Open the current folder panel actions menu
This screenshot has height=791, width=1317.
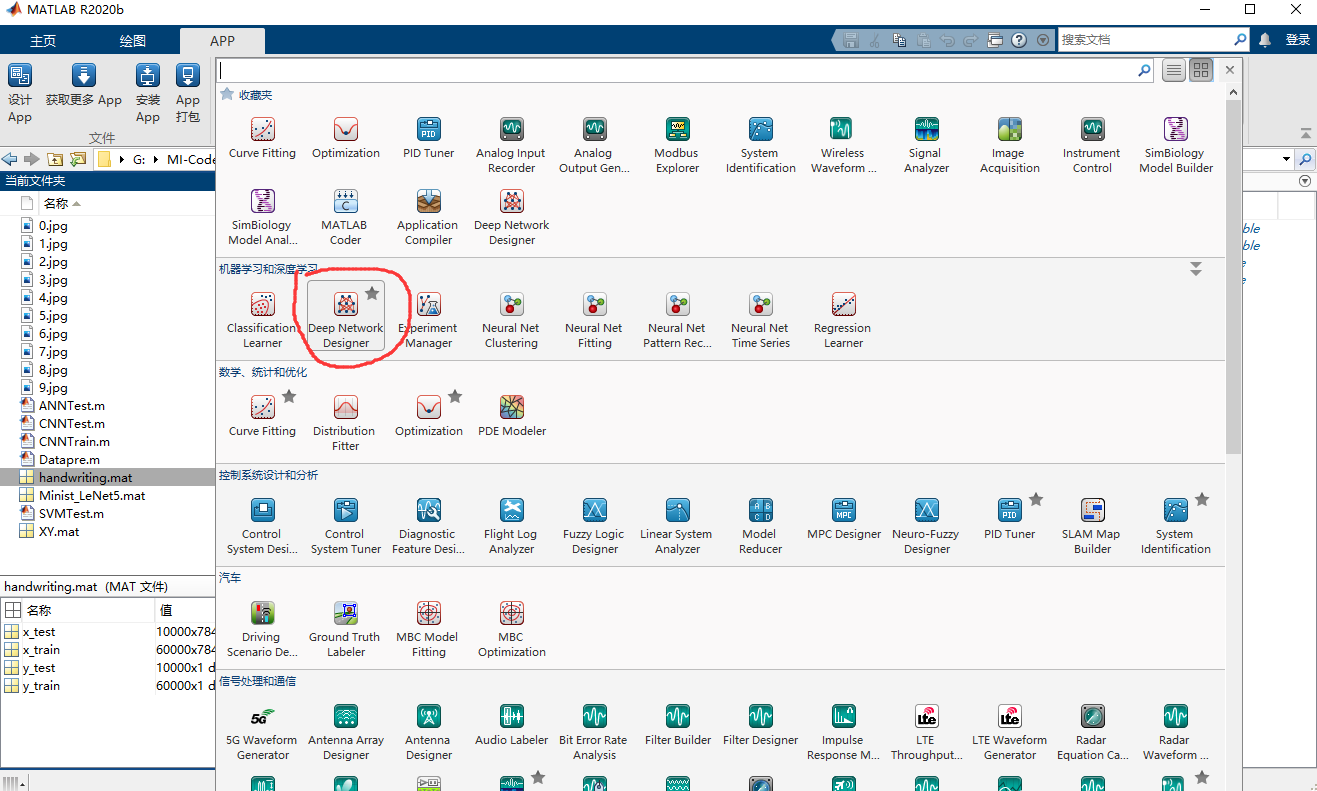pos(1304,181)
